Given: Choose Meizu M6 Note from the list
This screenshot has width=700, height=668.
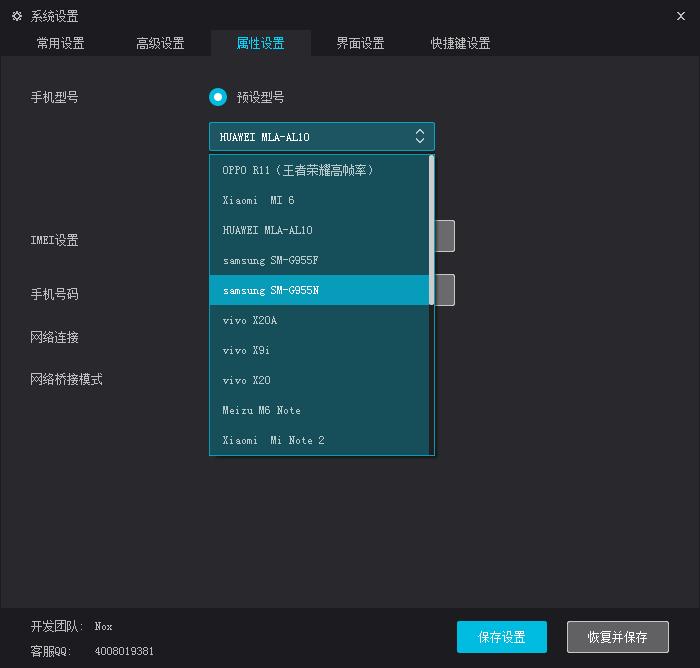Looking at the screenshot, I should point(319,410).
